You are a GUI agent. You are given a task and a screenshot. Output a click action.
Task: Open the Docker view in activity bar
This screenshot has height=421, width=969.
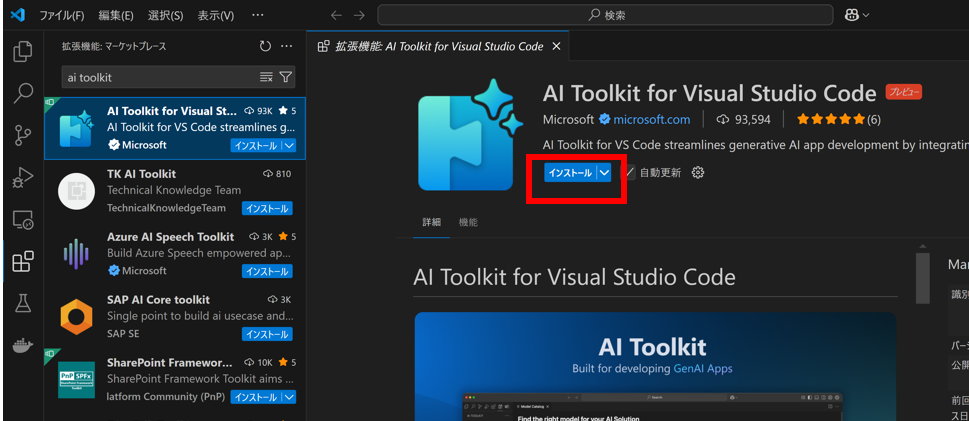(x=23, y=345)
